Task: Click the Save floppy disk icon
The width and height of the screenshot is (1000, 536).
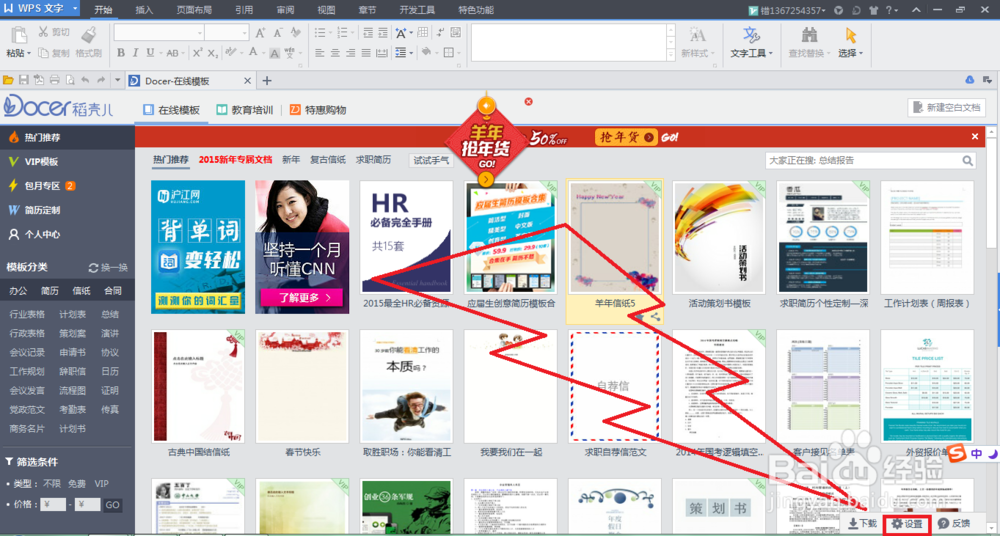Action: [24, 80]
